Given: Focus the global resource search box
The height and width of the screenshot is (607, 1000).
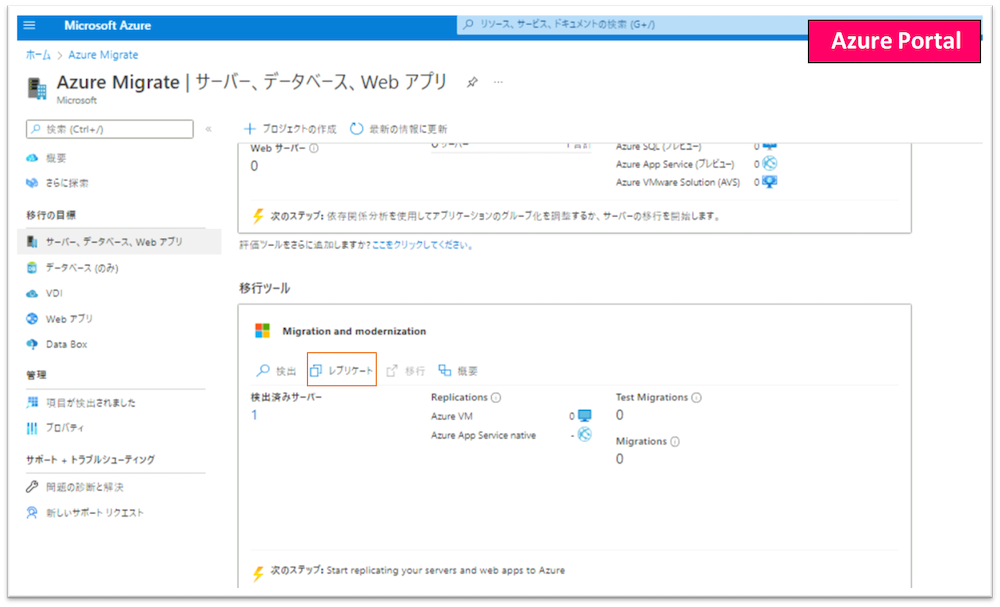Looking at the screenshot, I should 631,24.
